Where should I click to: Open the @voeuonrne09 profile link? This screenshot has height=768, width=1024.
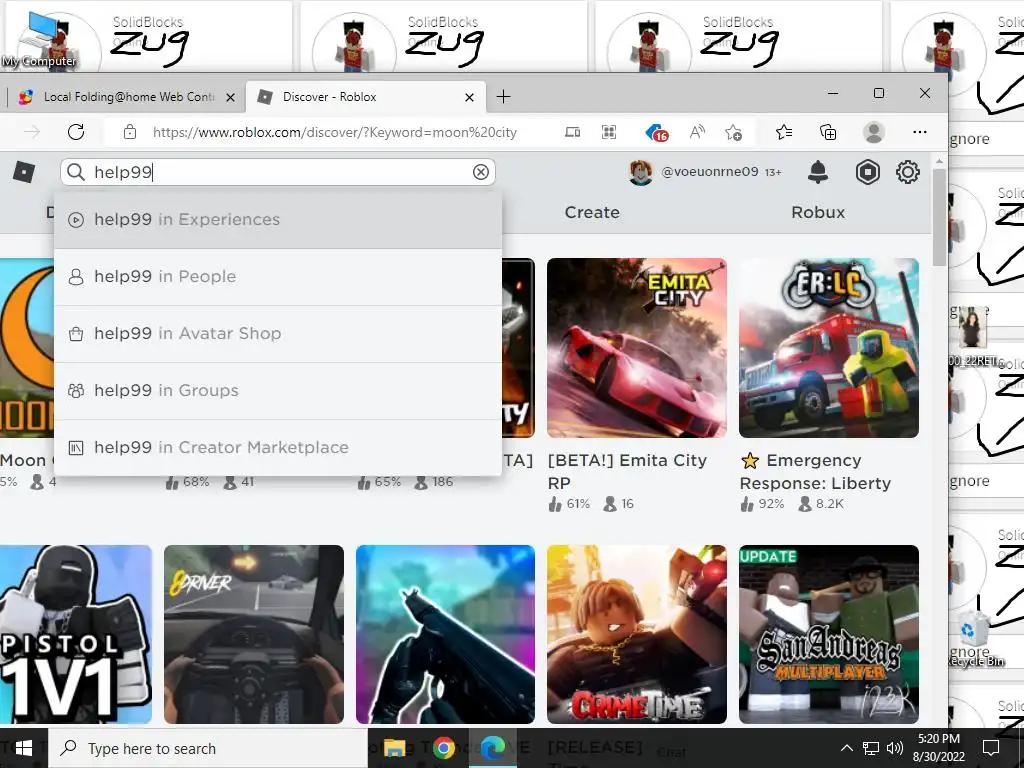point(709,171)
